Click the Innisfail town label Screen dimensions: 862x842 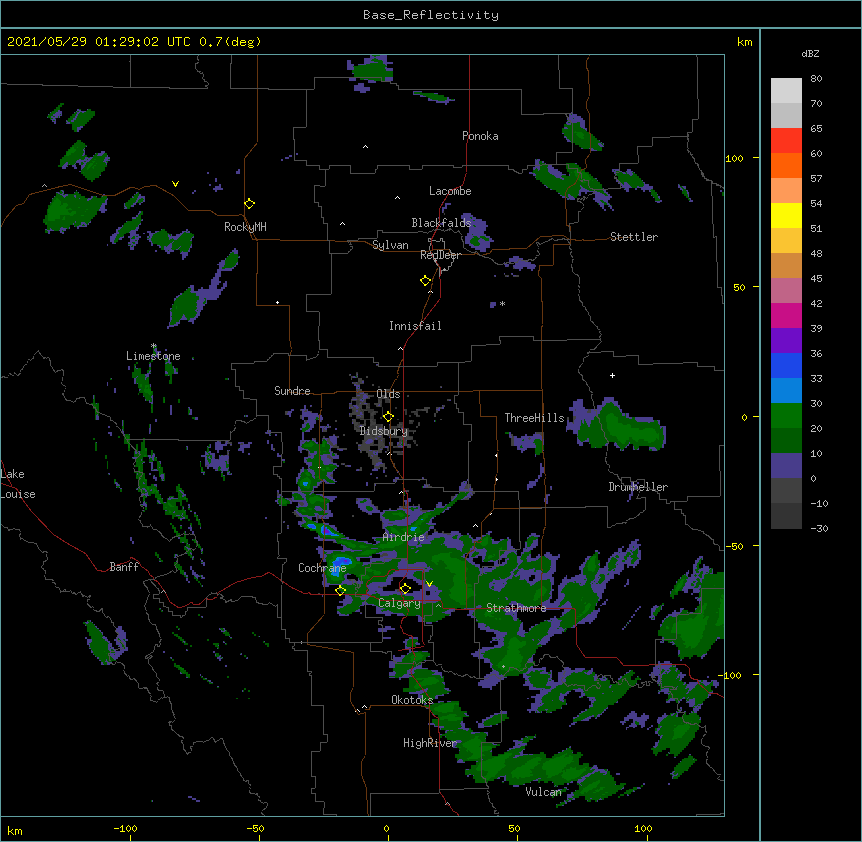415,326
